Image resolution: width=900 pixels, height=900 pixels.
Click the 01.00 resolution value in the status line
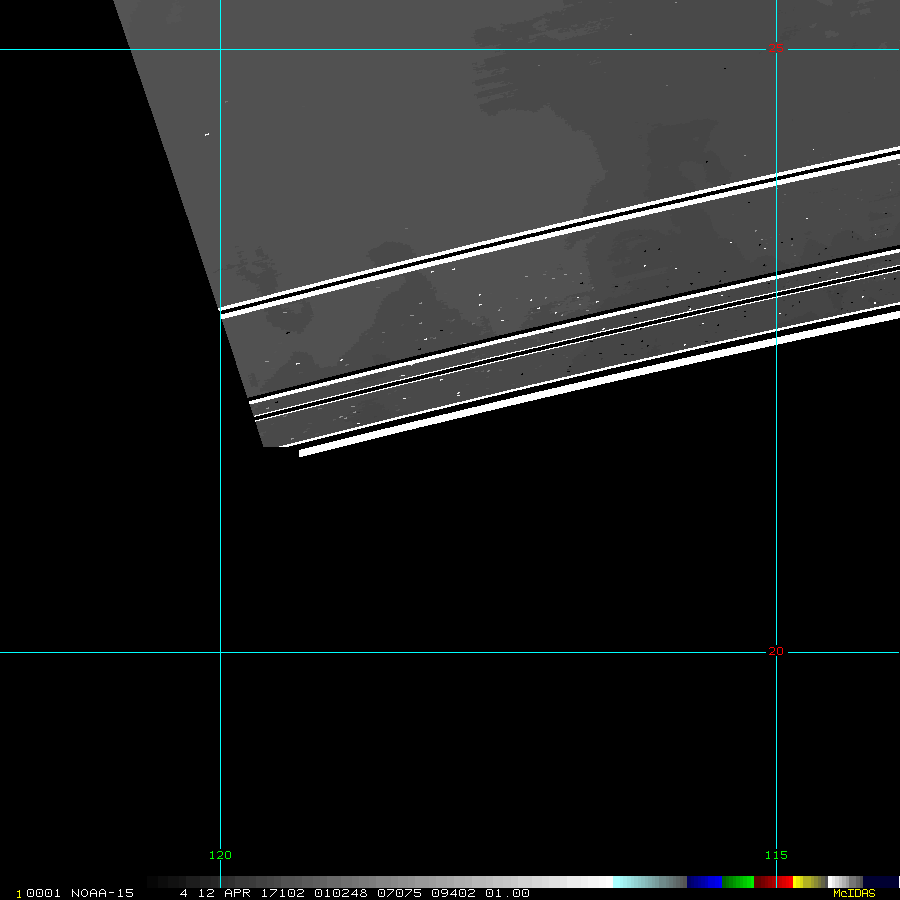[507, 893]
